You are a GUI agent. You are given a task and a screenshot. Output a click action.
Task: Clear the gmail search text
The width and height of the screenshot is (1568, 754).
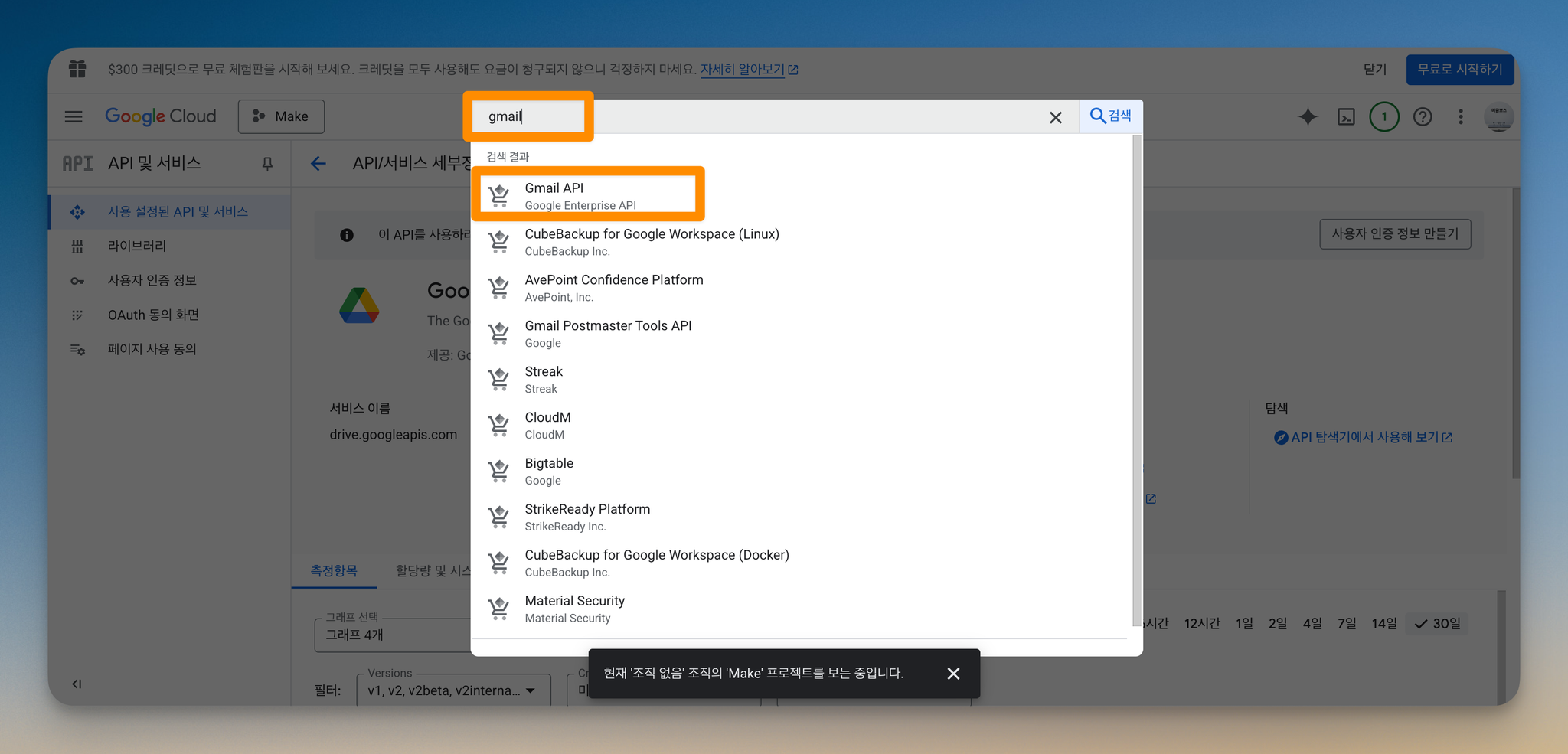1055,117
